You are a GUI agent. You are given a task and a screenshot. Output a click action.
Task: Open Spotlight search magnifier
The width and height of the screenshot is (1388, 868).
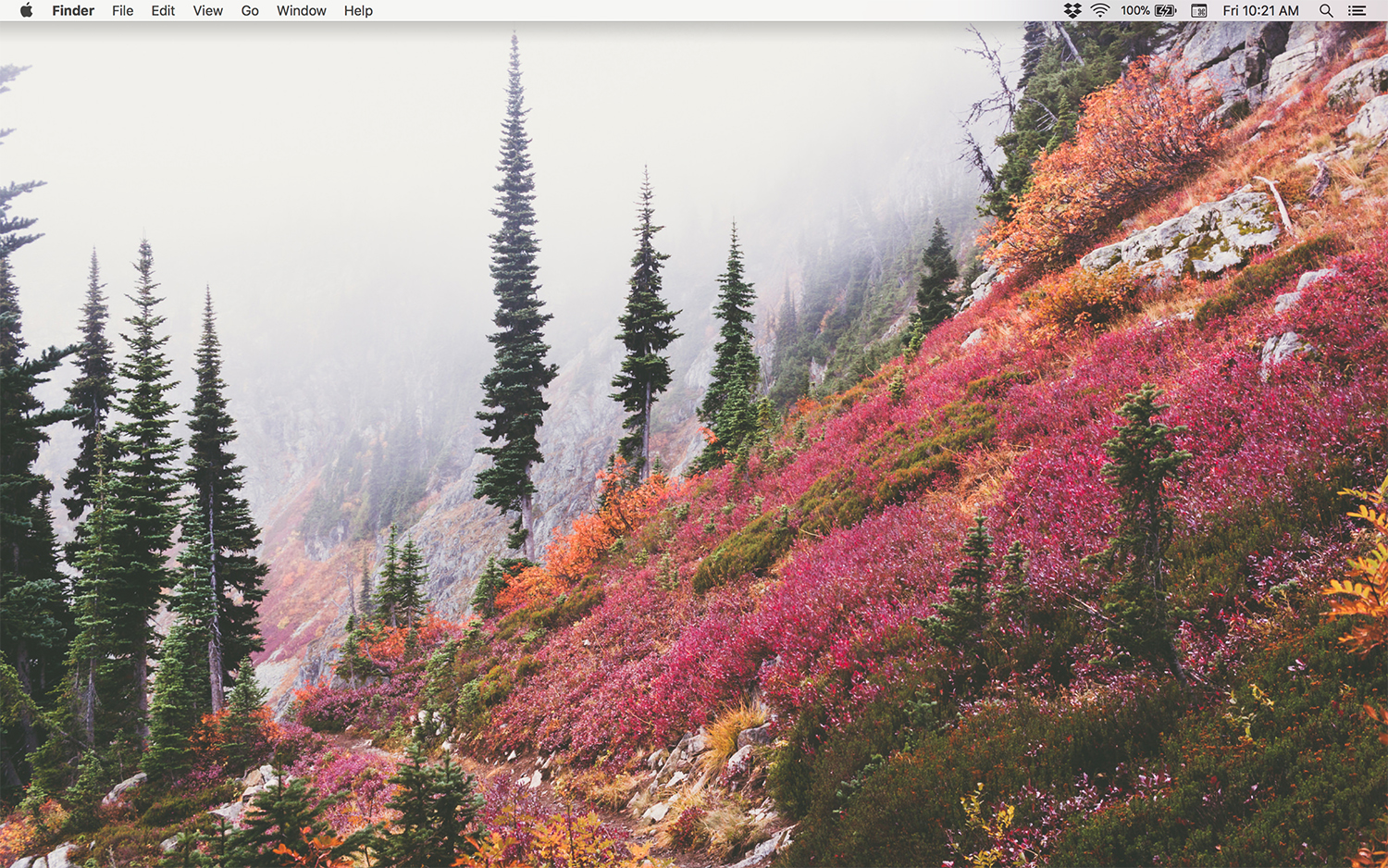pyautogui.click(x=1326, y=10)
